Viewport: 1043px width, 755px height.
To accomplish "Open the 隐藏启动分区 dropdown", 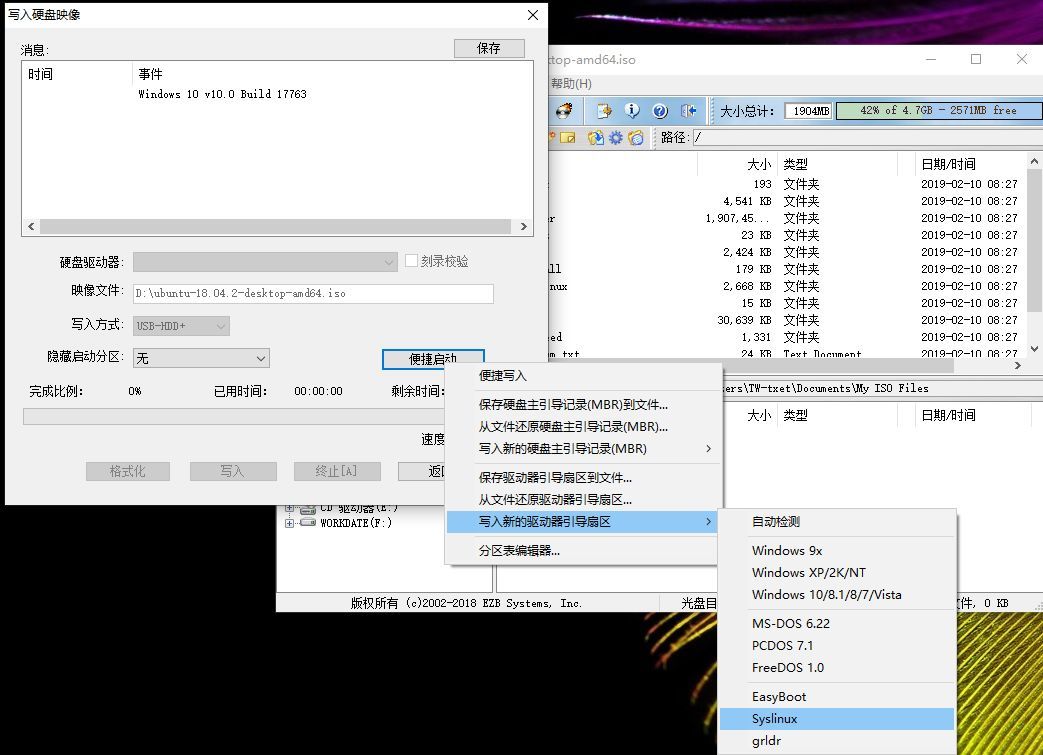I will 201,359.
